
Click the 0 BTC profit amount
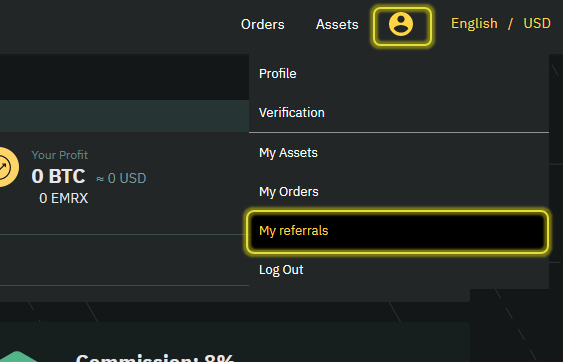pos(58,176)
